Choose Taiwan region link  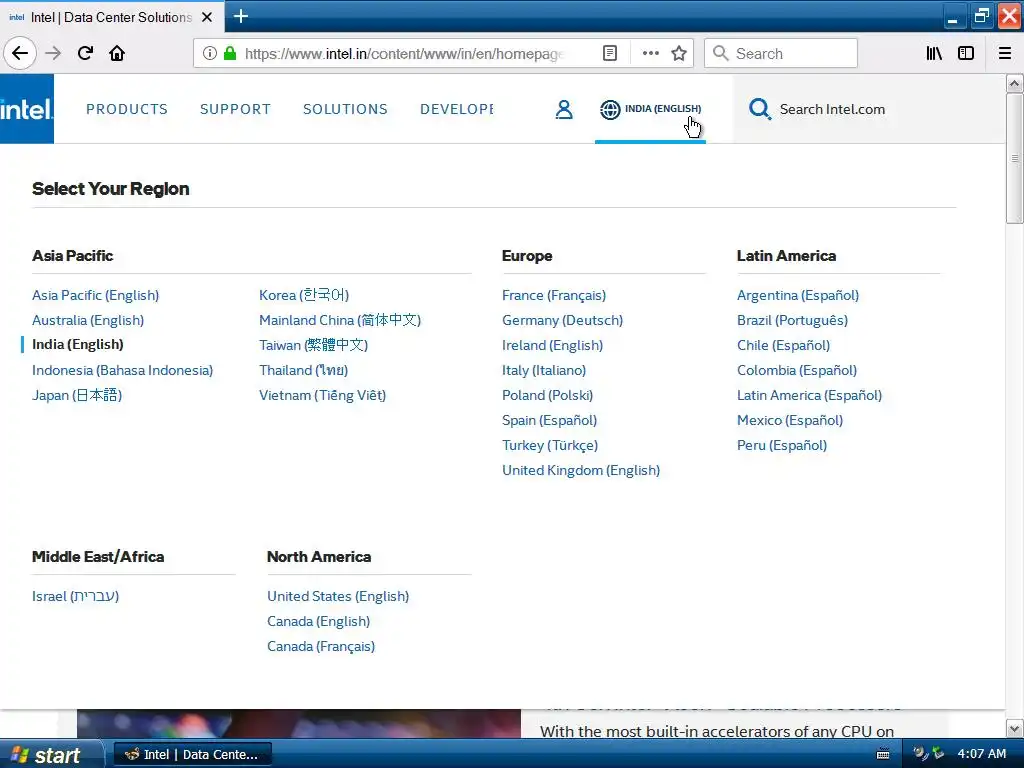[x=313, y=345]
